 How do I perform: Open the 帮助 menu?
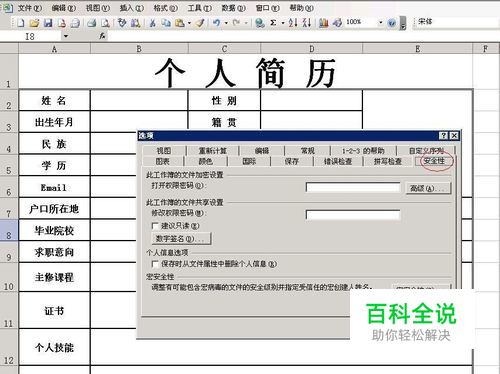pos(302,8)
